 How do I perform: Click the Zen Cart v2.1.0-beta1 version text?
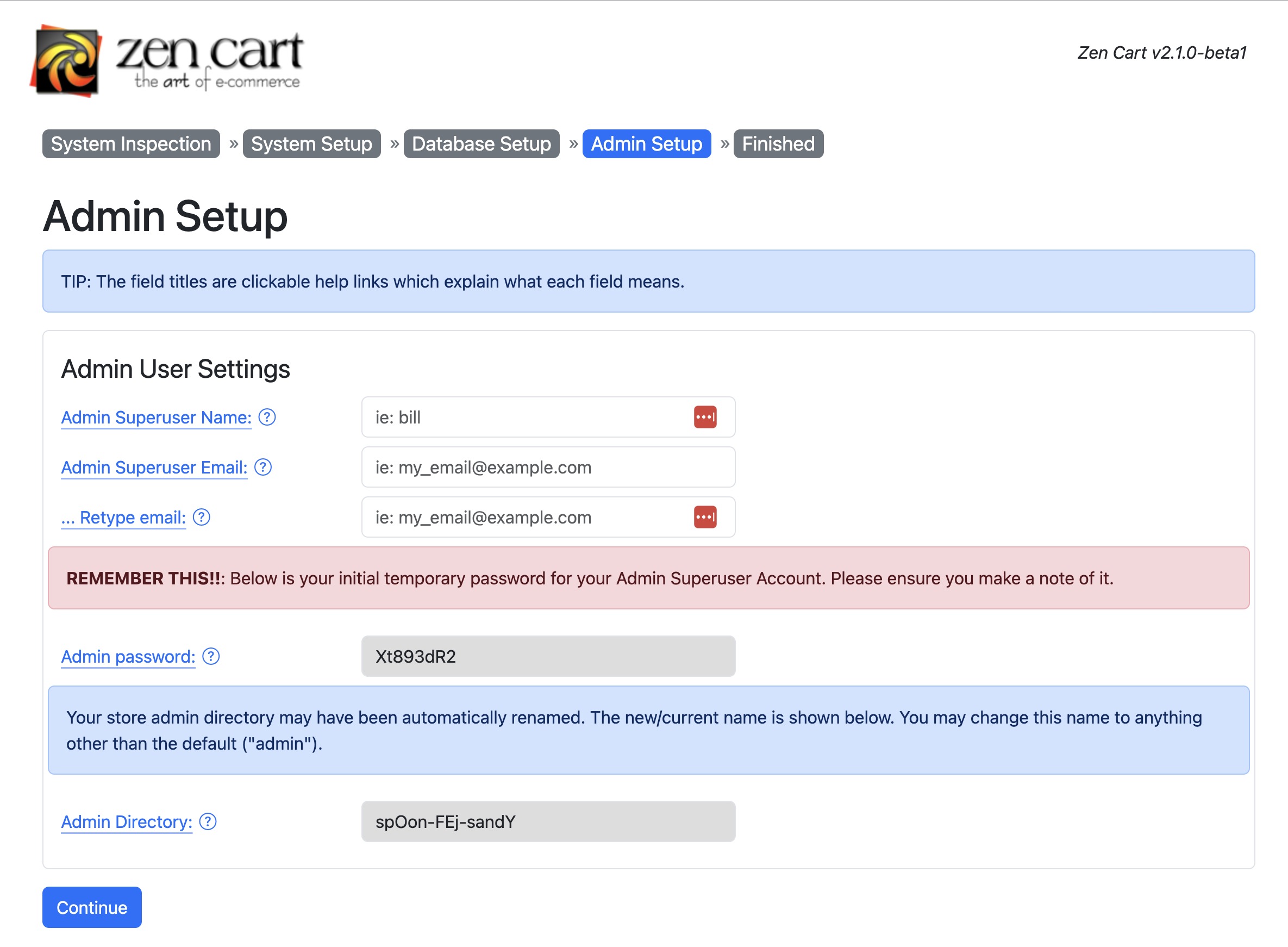[1162, 53]
